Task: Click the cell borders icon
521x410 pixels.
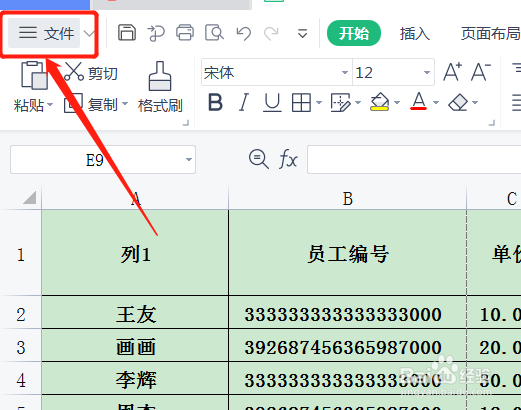Action: 301,102
